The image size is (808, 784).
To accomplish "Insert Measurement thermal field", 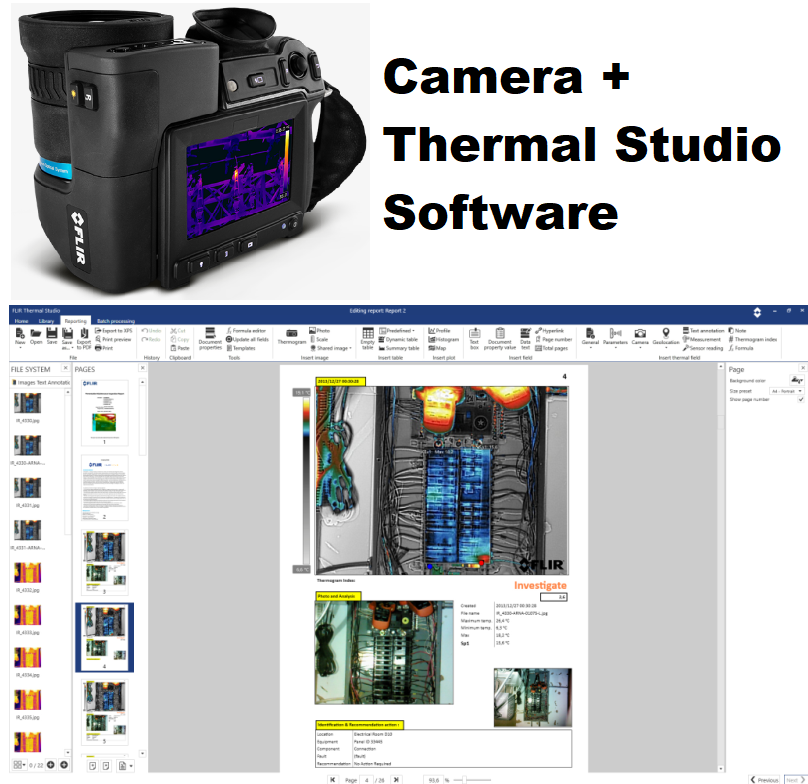I will point(702,339).
